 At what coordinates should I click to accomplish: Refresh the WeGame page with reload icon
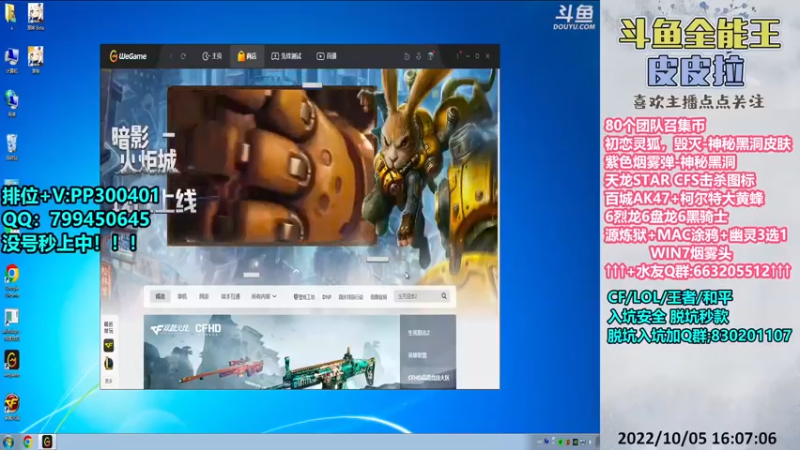[x=183, y=56]
